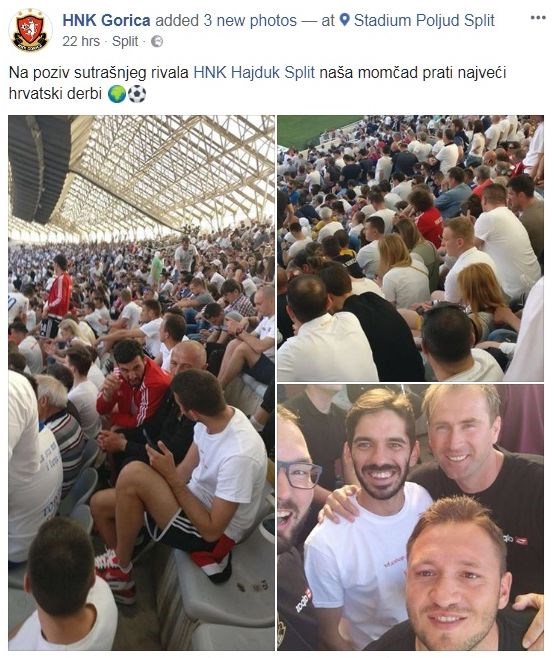This screenshot has height=658, width=554.
Task: Open the crowd stands photo with the pitch
Action: [x=410, y=248]
